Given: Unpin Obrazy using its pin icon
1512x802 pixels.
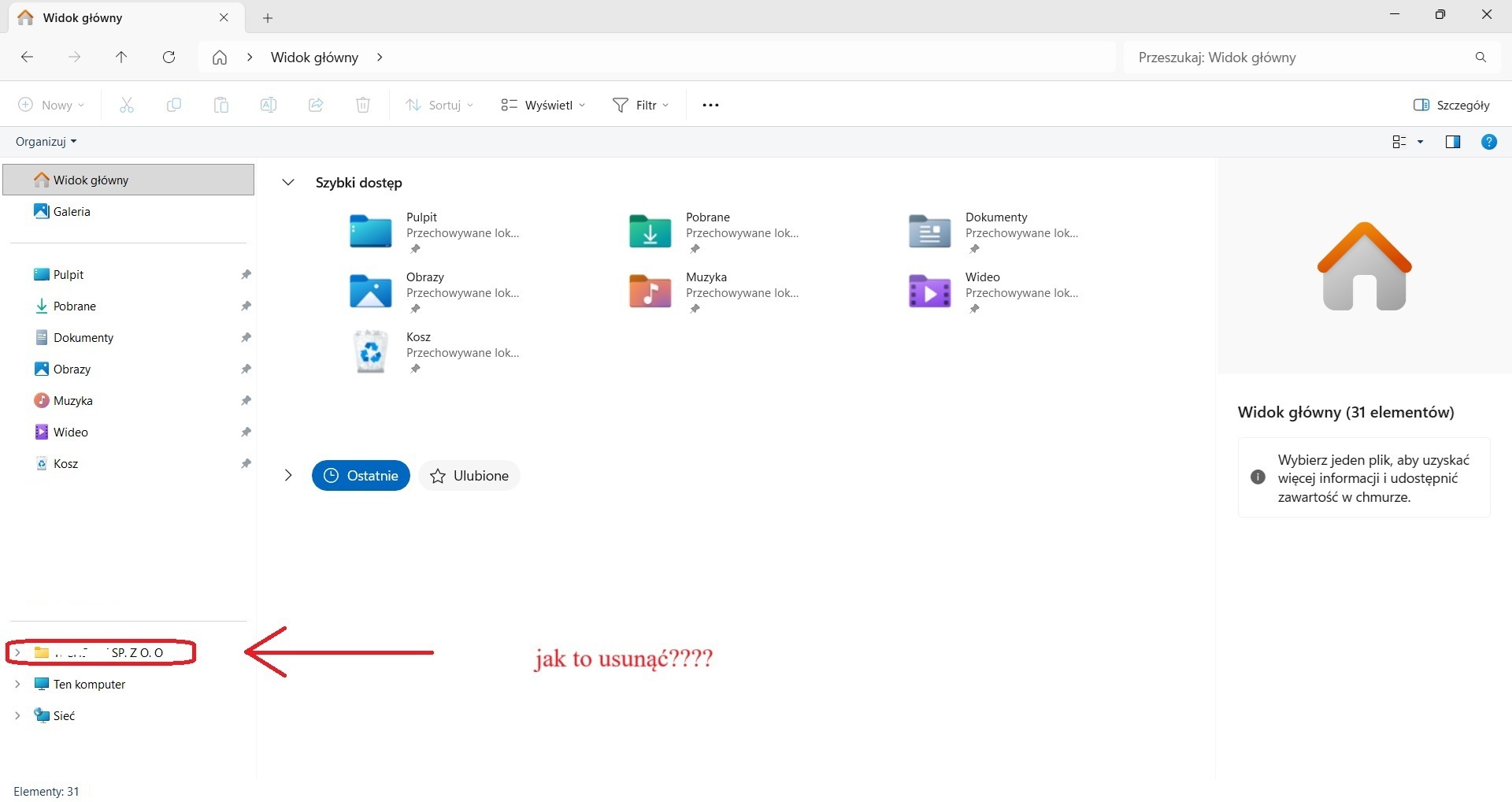Looking at the screenshot, I should click(246, 369).
